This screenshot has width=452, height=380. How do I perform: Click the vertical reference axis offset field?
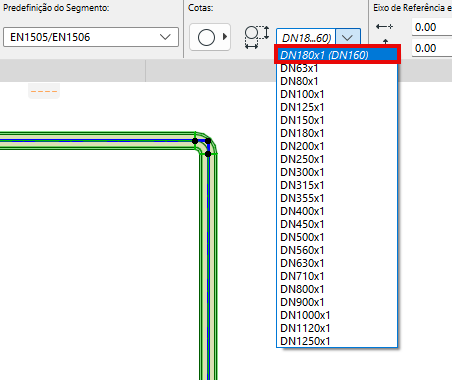432,48
